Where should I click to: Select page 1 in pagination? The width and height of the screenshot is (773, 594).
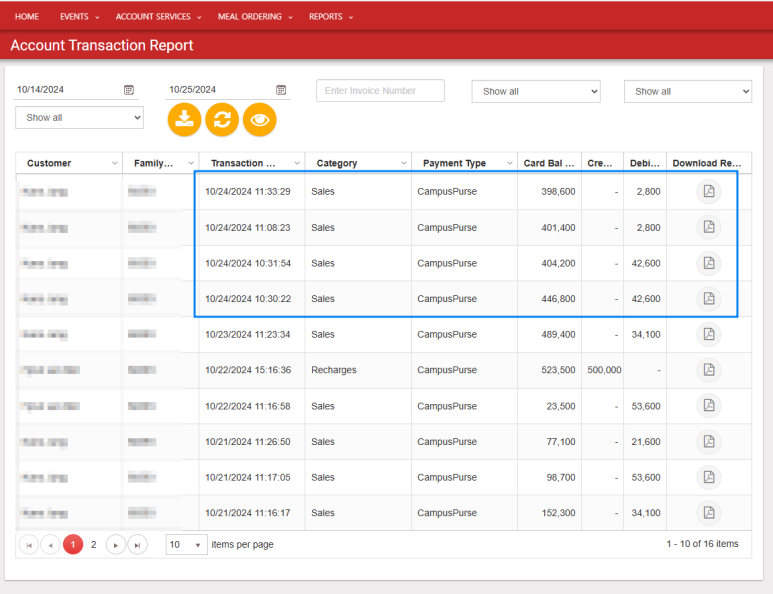click(x=73, y=545)
